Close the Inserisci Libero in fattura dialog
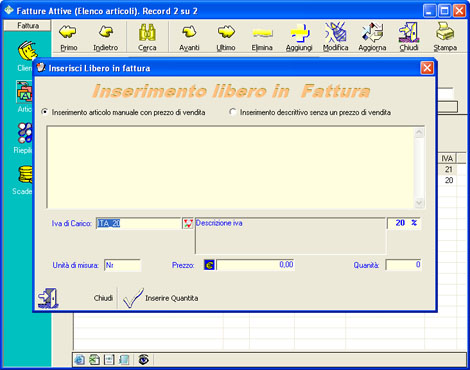The width and height of the screenshot is (470, 370). [x=427, y=68]
